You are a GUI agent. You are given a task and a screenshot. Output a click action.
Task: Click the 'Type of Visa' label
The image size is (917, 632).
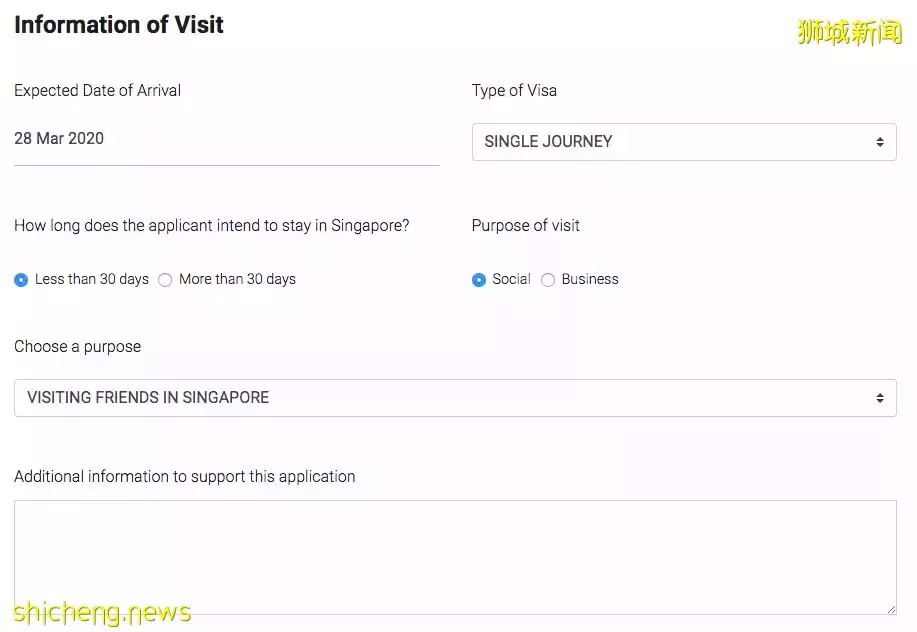tap(514, 91)
